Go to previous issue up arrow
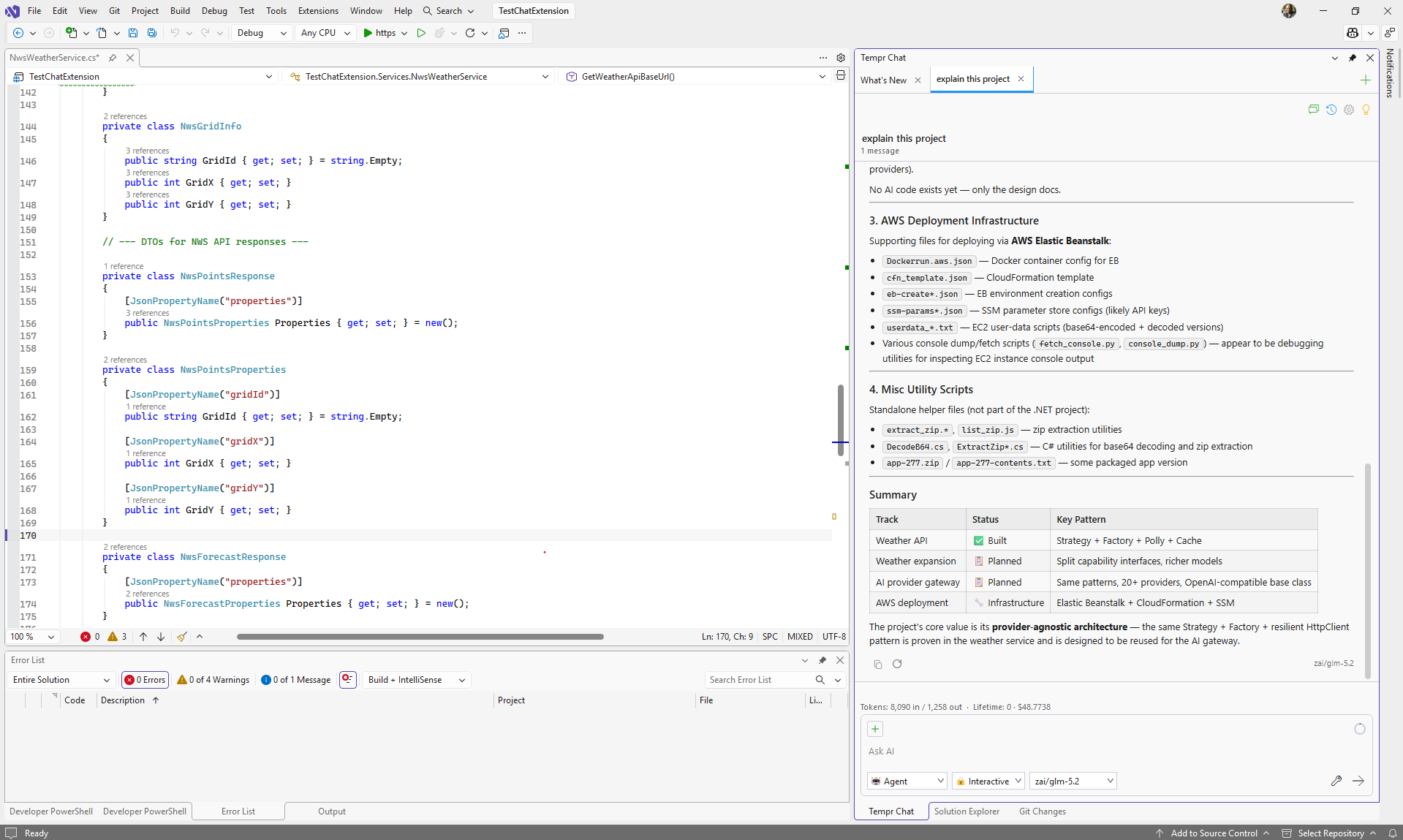The image size is (1403, 840). click(x=143, y=637)
